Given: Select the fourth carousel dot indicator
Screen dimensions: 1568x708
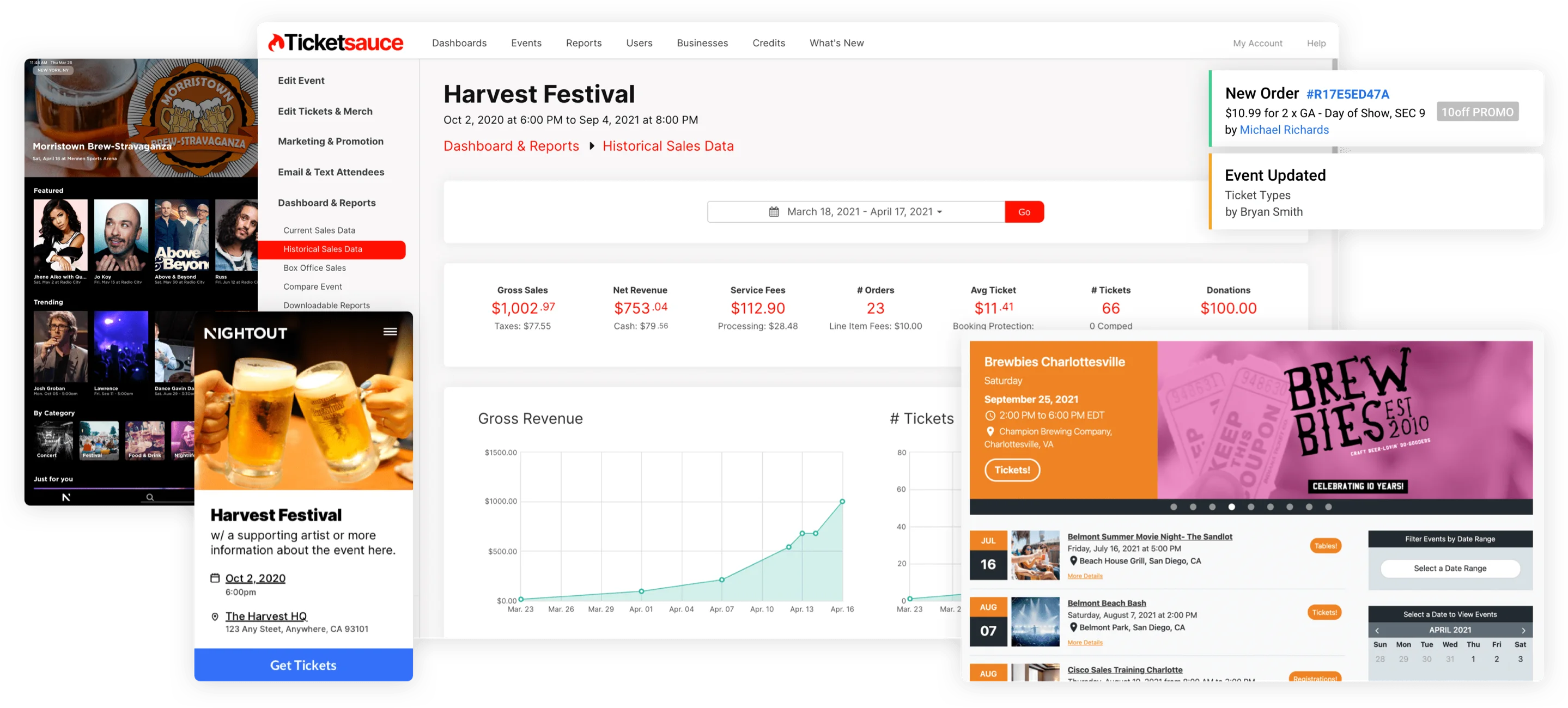Looking at the screenshot, I should click(x=1231, y=506).
